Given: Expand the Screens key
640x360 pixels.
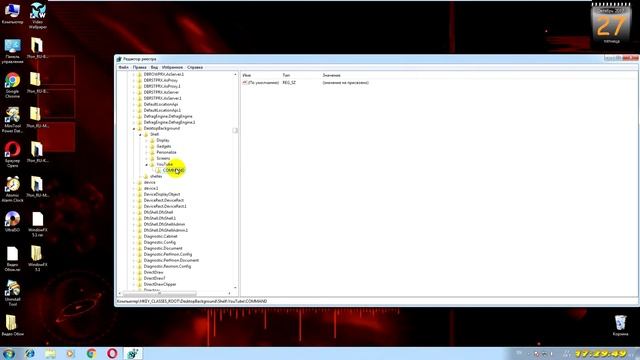Looking at the screenshot, I should [147, 158].
